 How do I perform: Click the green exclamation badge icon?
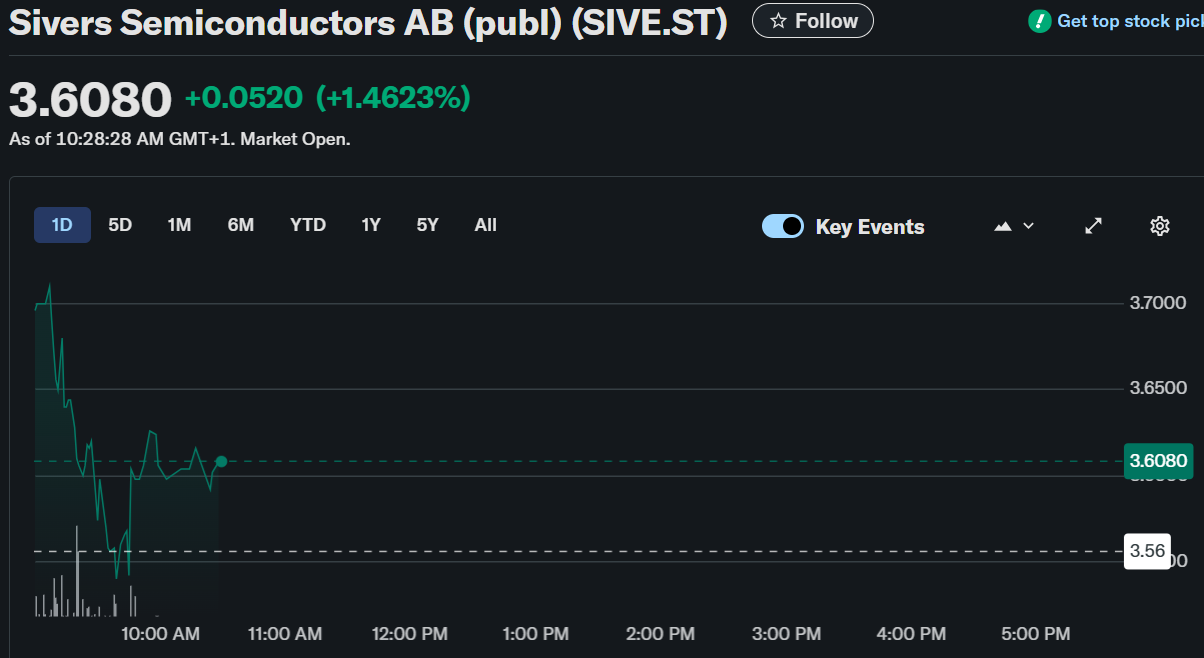(x=1040, y=21)
